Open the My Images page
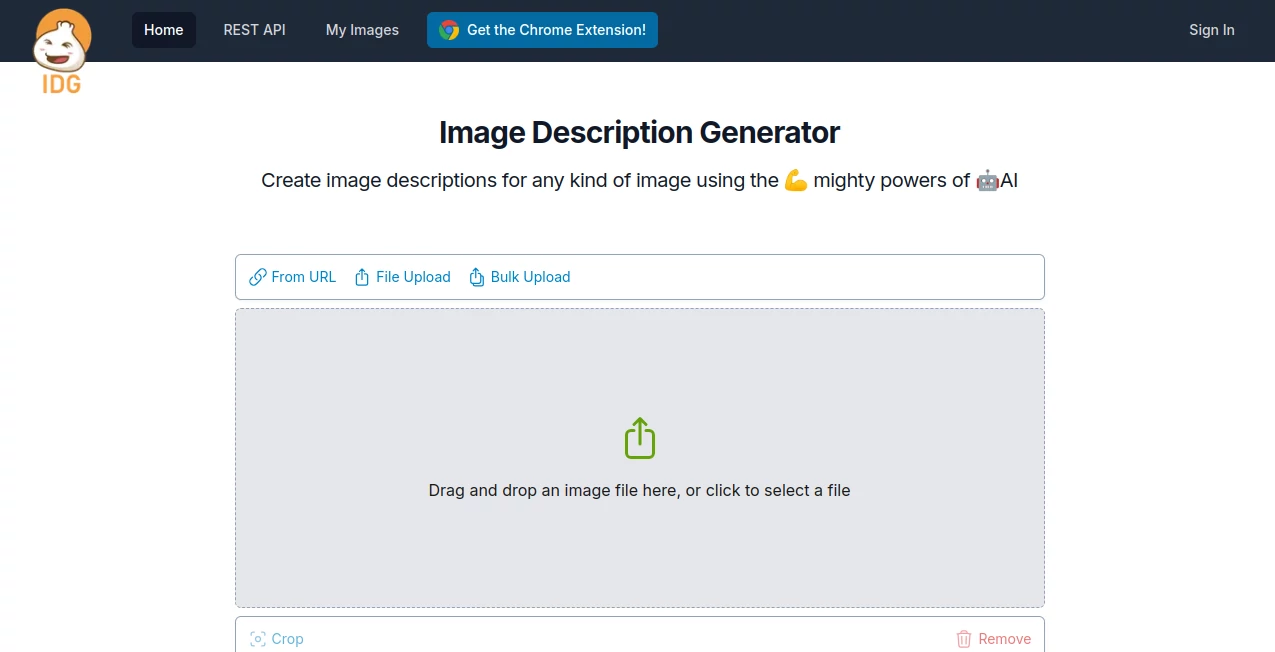Screen dimensions: 1275x652 (x=362, y=30)
